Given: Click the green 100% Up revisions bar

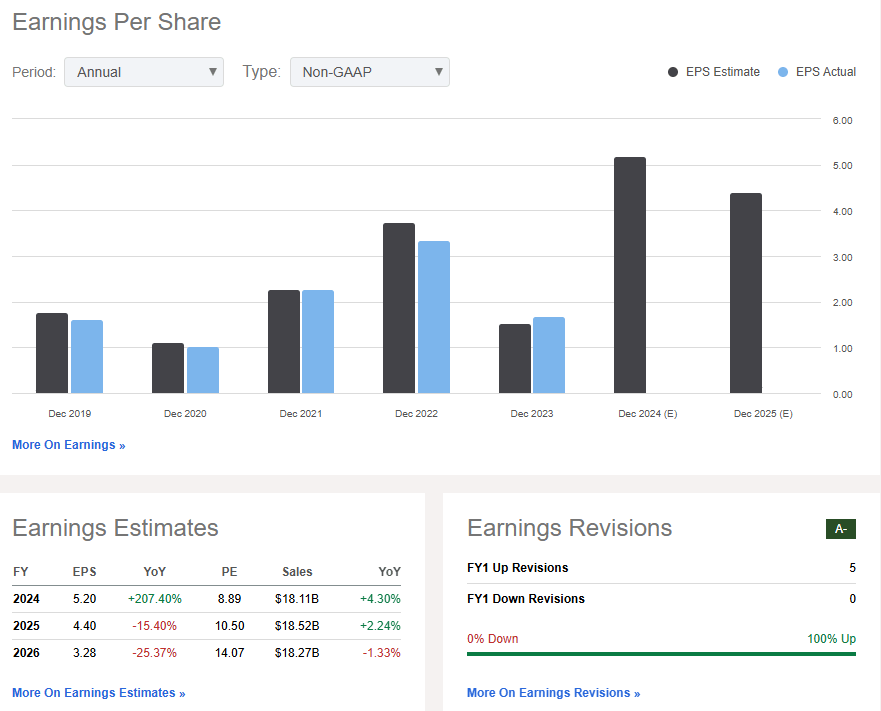Looking at the screenshot, I should [661, 652].
